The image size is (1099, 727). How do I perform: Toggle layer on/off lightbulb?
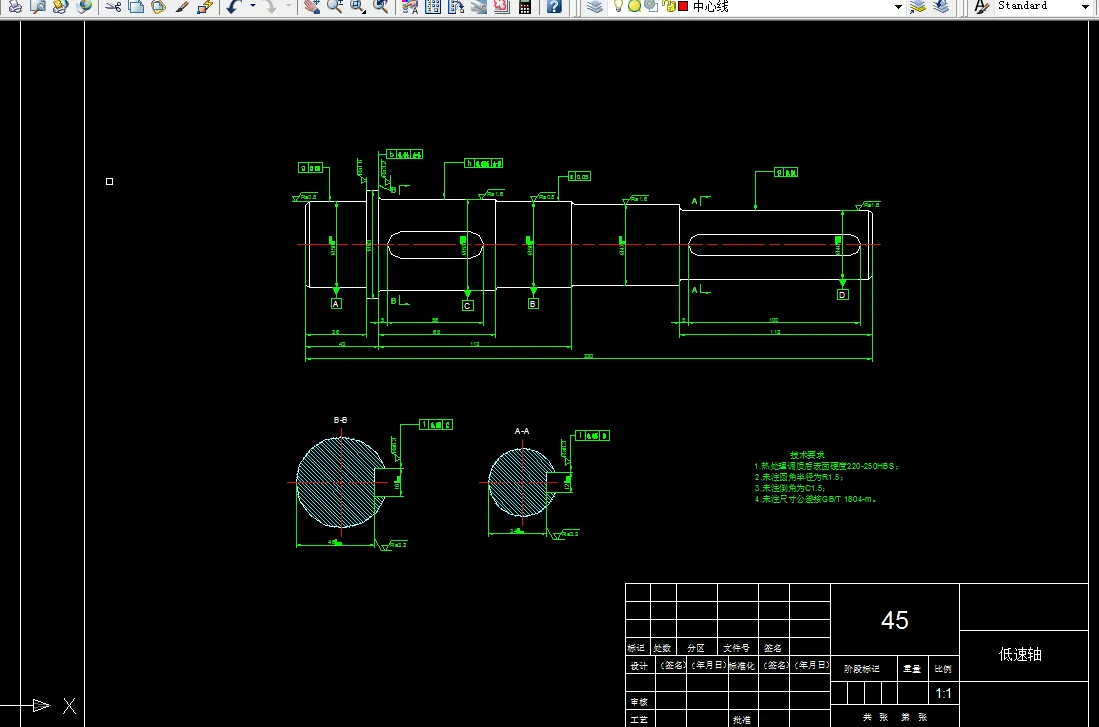point(618,6)
